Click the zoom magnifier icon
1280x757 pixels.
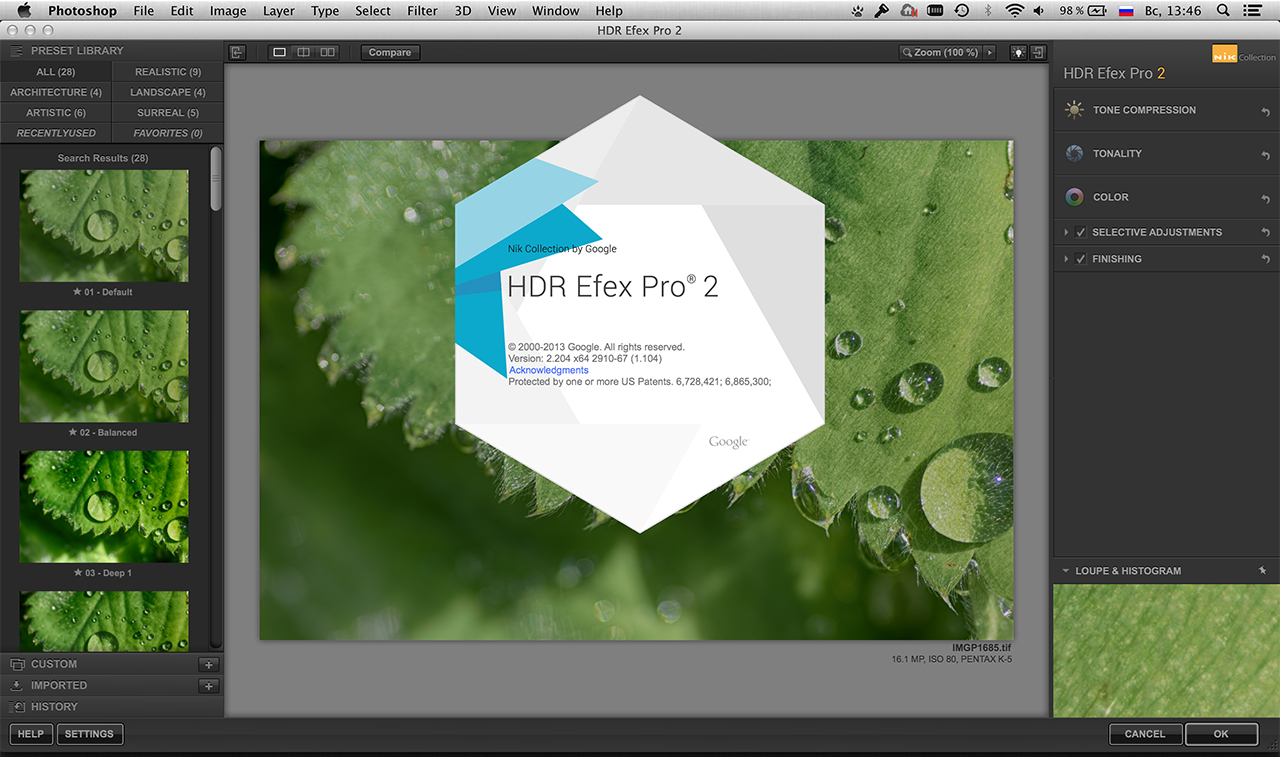pos(907,52)
